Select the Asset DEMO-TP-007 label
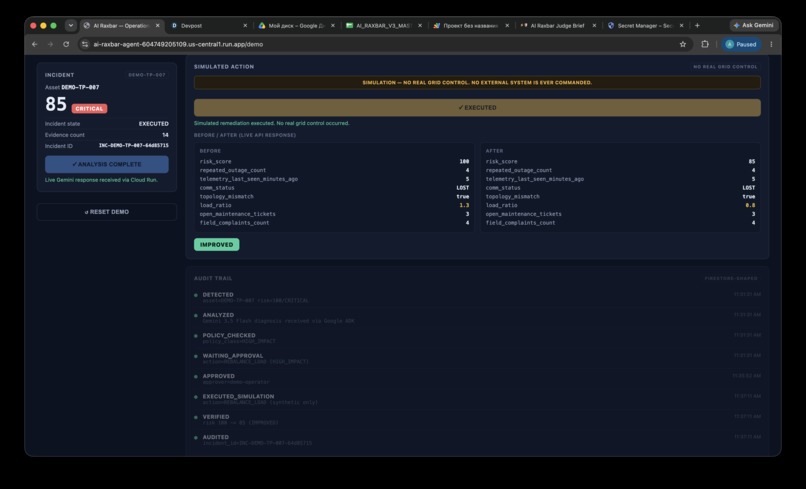 pos(72,87)
